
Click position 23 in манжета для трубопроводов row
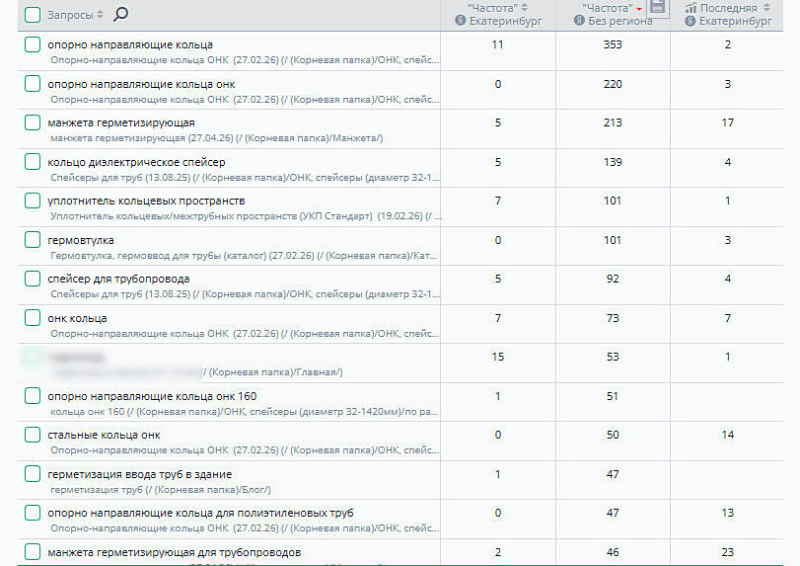pyautogui.click(x=728, y=552)
